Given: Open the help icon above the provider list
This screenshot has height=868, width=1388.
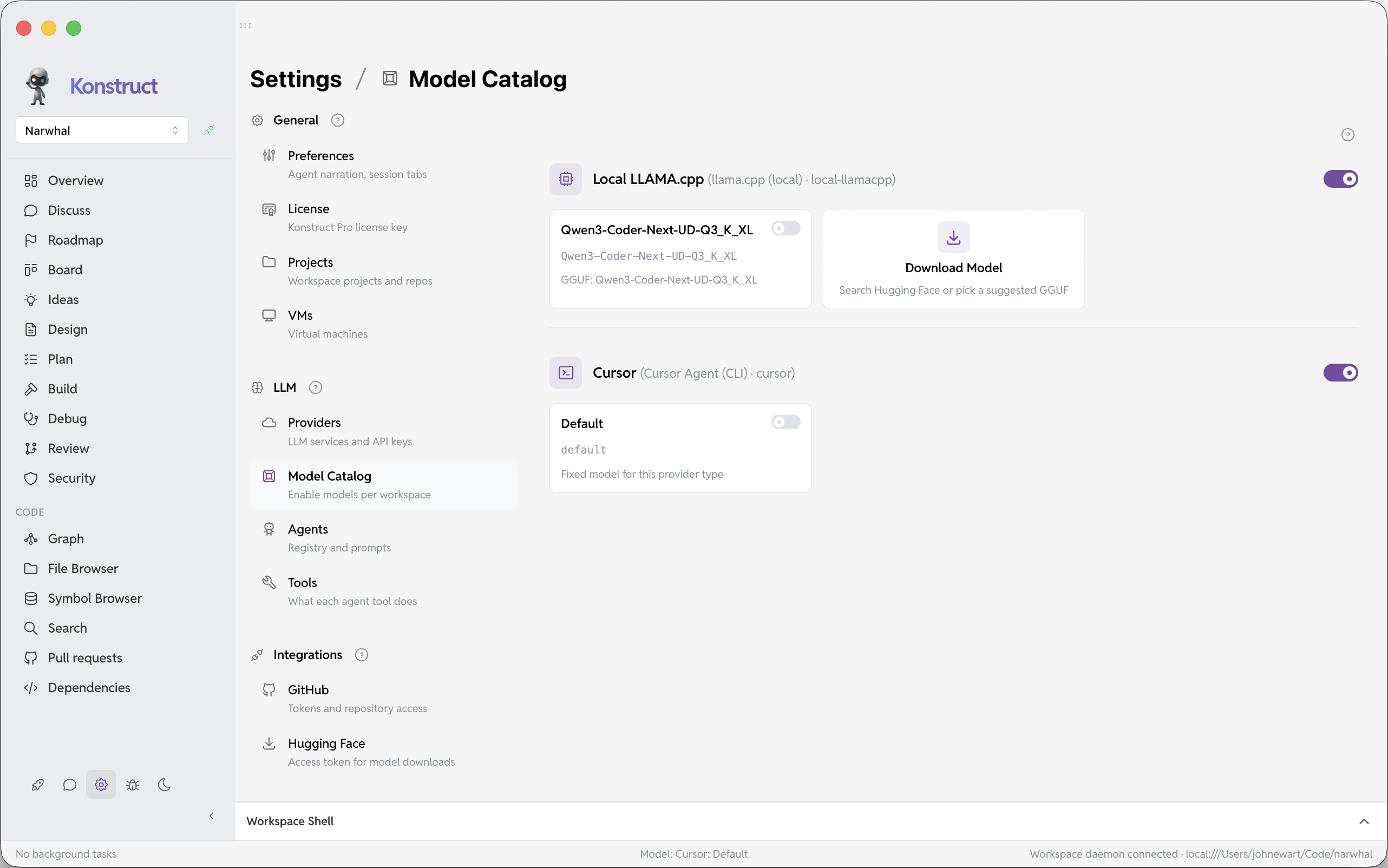Looking at the screenshot, I should pos(1347,135).
